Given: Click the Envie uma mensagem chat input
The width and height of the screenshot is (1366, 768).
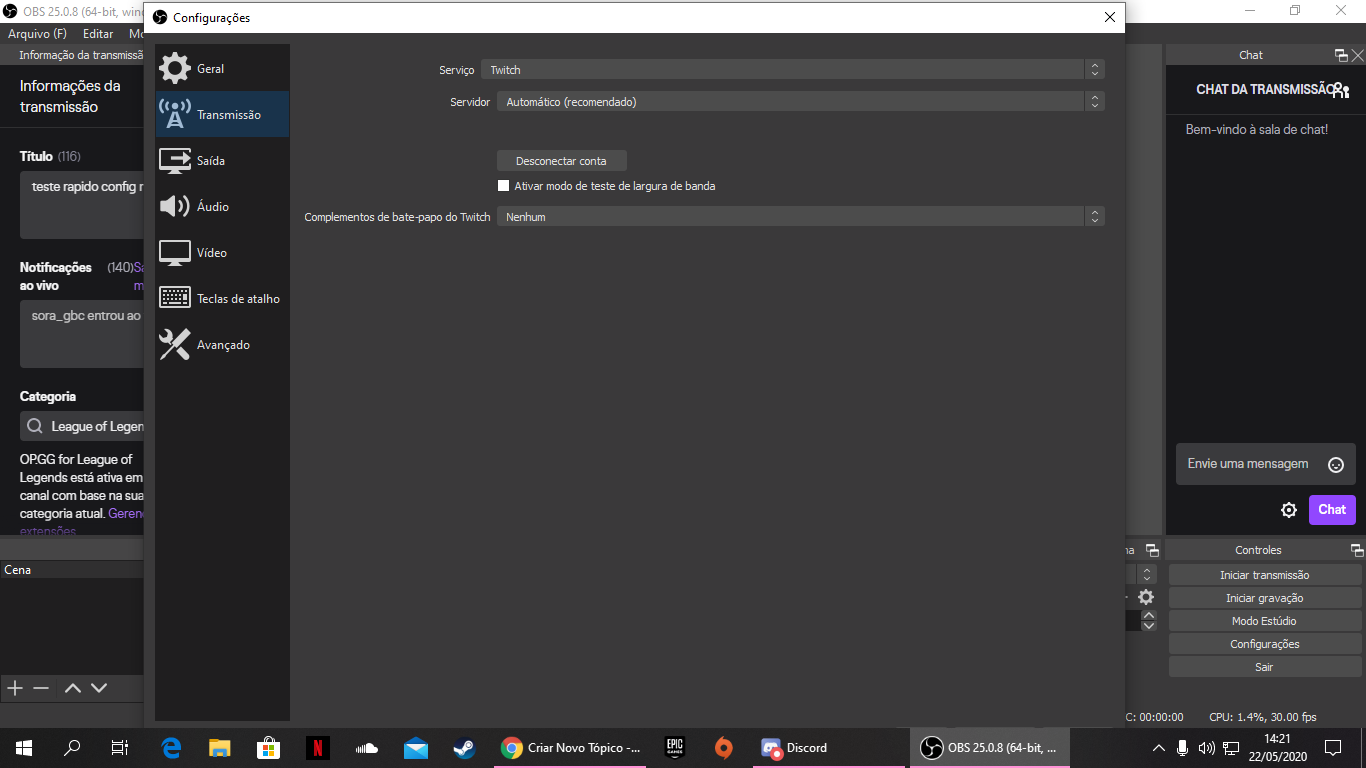Looking at the screenshot, I should click(1248, 464).
